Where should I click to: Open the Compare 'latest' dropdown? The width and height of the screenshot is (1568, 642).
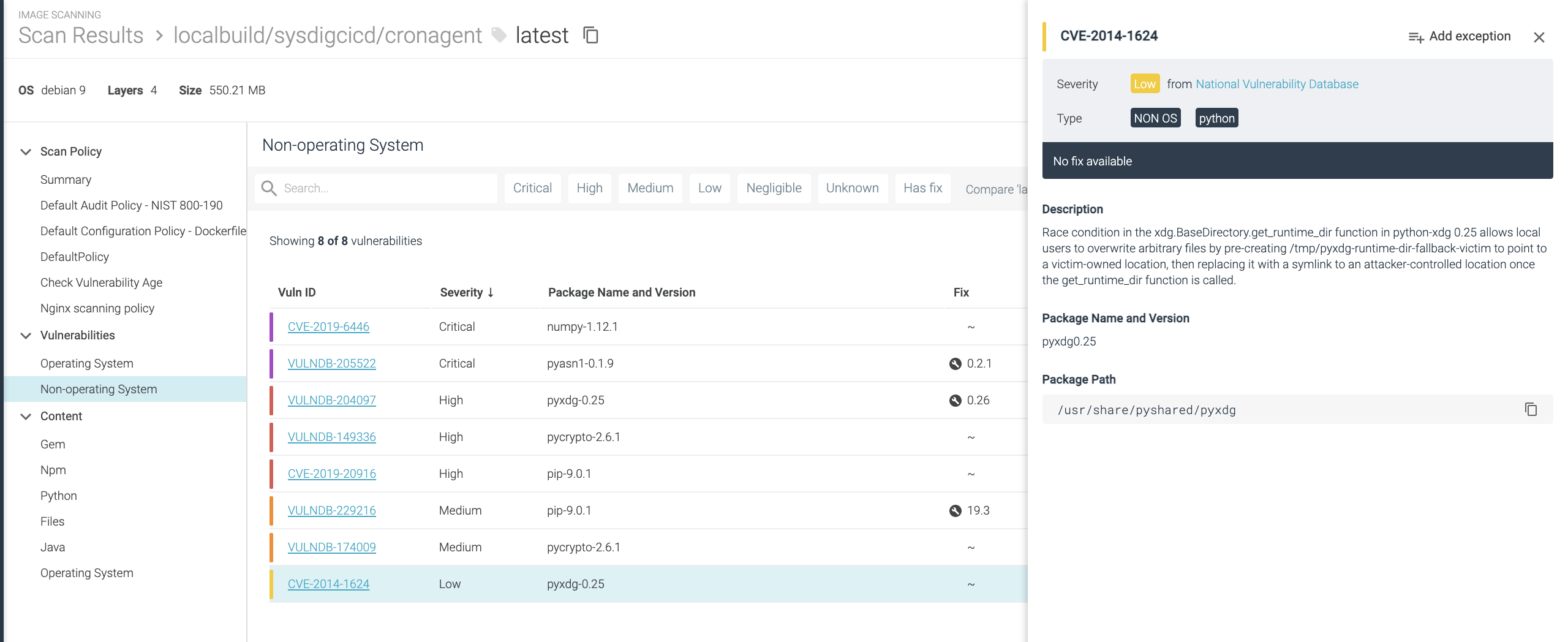(996, 189)
